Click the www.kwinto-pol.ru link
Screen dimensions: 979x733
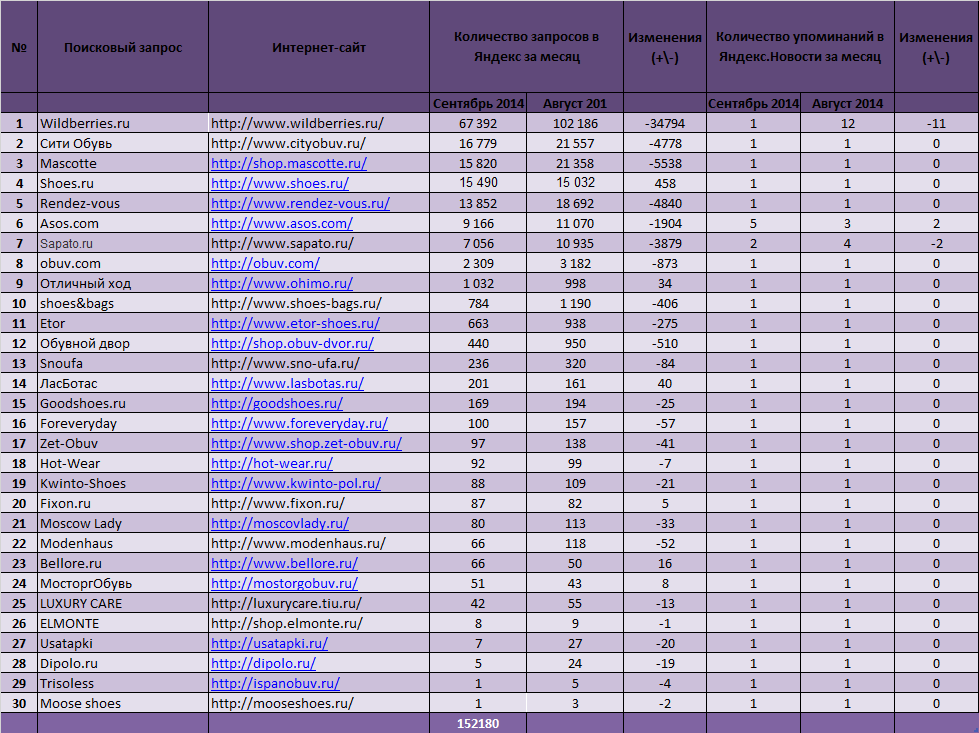click(x=296, y=483)
